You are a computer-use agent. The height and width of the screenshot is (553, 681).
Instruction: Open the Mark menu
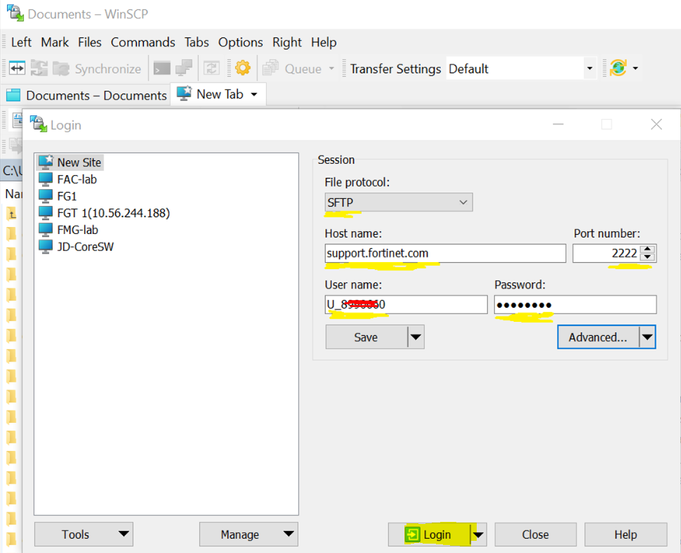(55, 42)
